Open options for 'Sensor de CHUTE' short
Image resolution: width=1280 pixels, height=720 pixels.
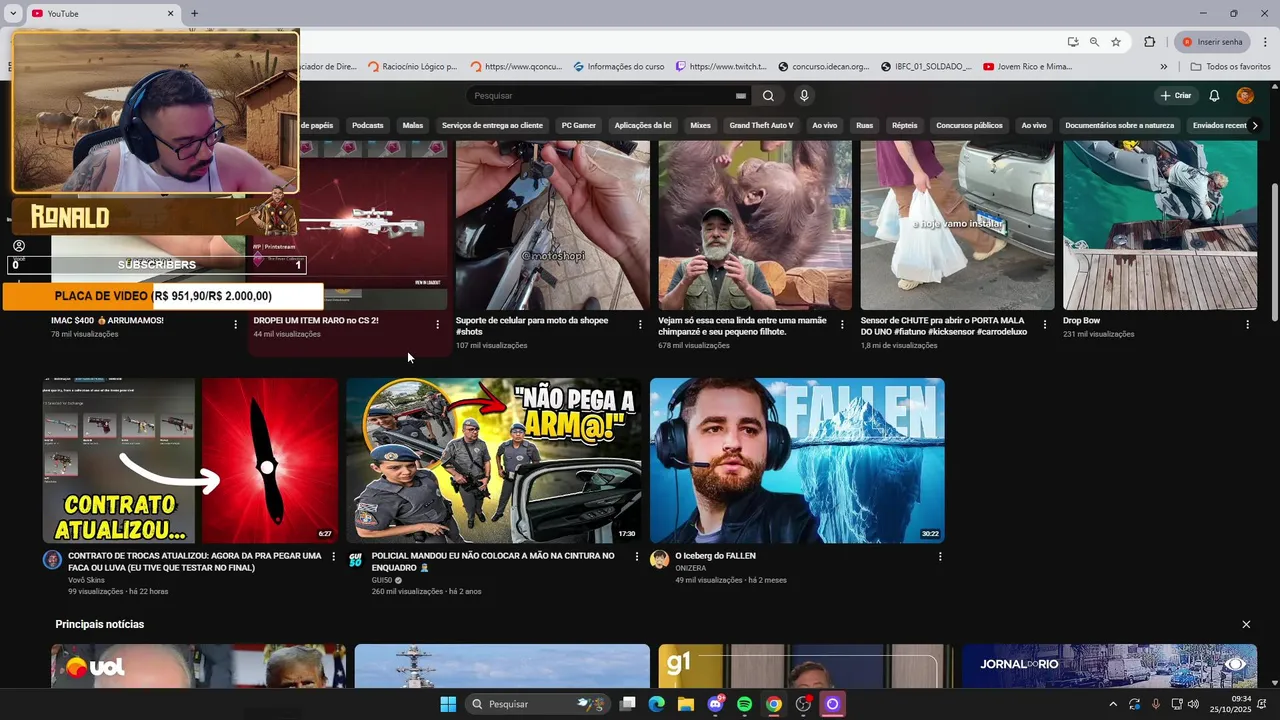click(x=1045, y=325)
